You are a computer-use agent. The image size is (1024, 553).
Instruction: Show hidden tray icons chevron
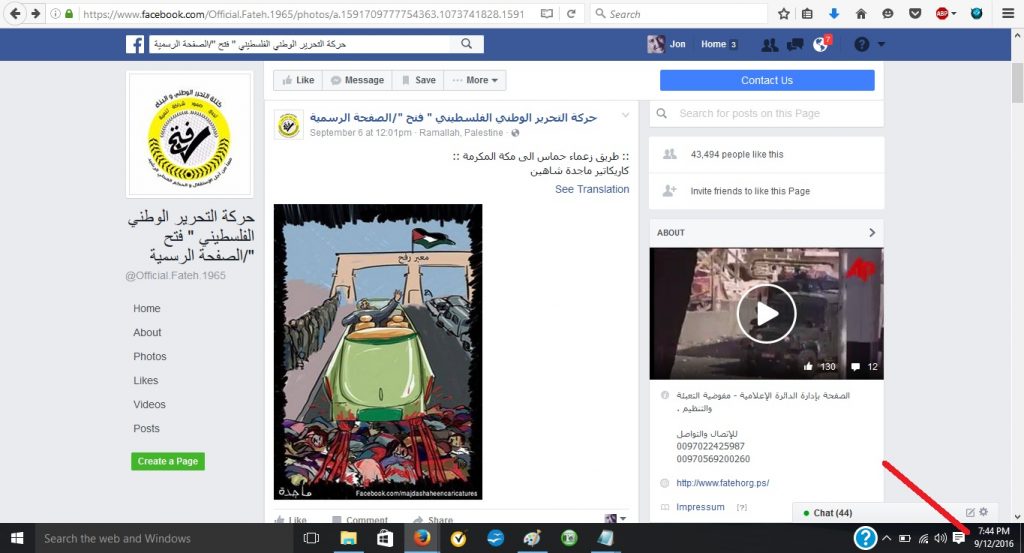pyautogui.click(x=886, y=539)
